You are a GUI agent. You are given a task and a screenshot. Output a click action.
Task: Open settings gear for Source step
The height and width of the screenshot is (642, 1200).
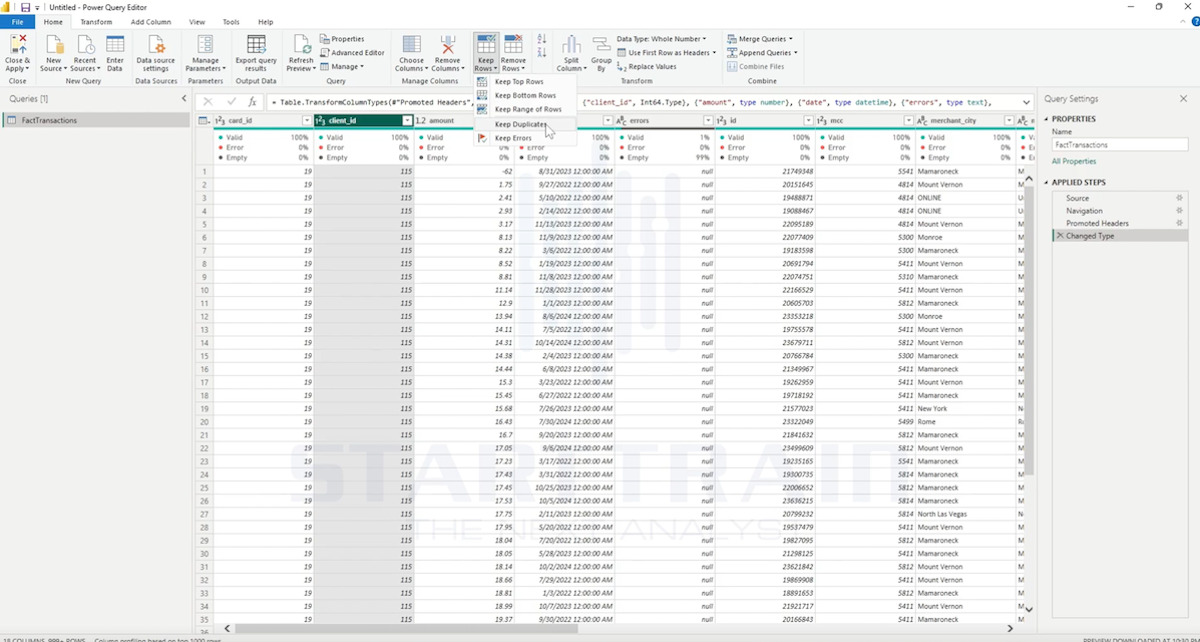click(x=1179, y=198)
